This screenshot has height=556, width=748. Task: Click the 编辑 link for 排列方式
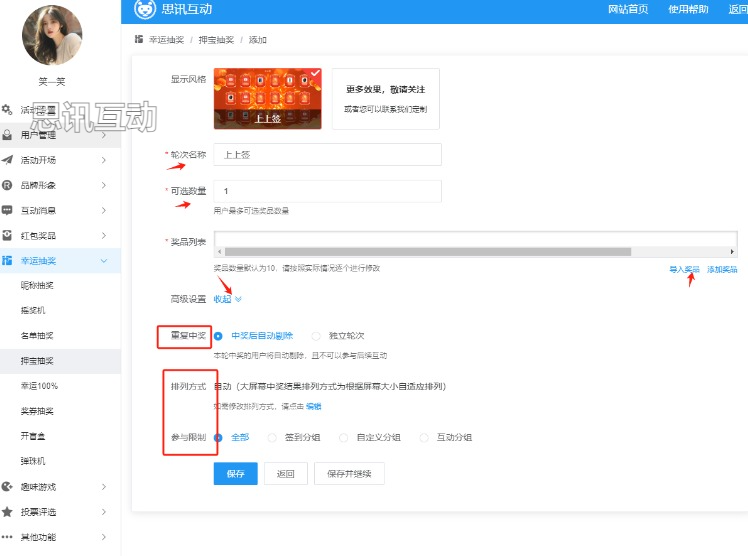coord(313,406)
